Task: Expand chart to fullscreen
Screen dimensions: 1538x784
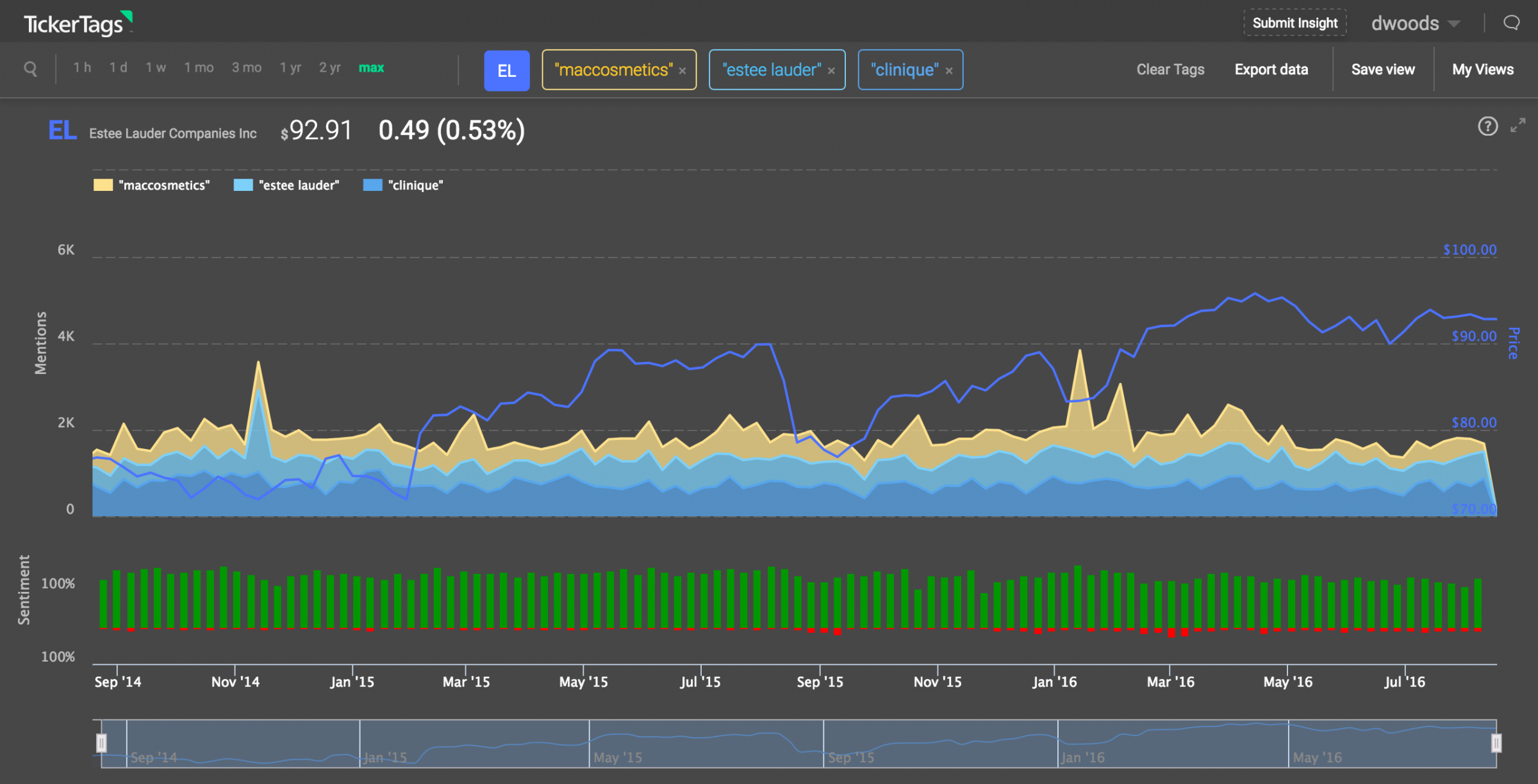Action: (1517, 126)
